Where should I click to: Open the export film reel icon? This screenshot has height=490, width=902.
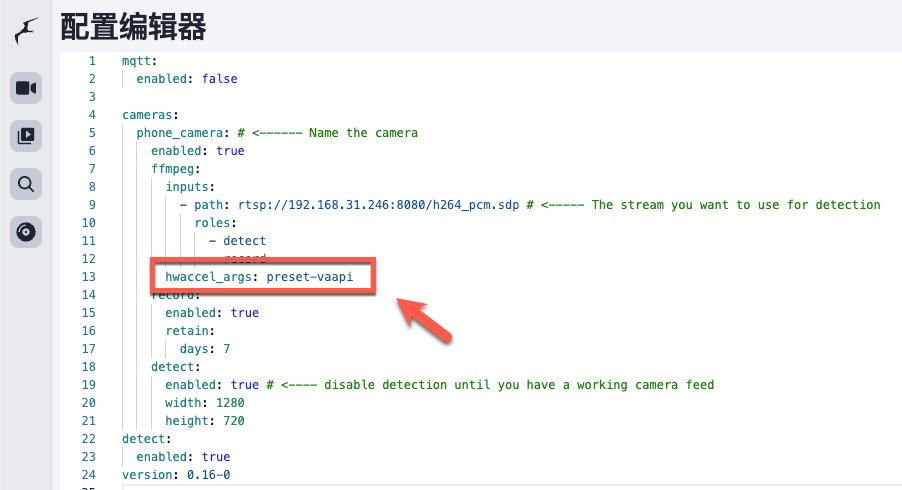tap(26, 232)
